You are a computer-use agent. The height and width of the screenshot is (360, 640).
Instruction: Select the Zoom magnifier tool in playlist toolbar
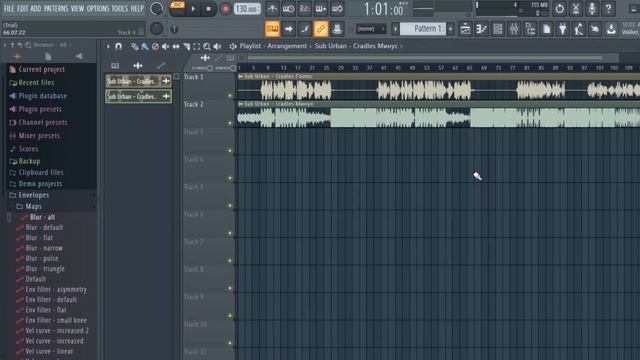coord(207,47)
